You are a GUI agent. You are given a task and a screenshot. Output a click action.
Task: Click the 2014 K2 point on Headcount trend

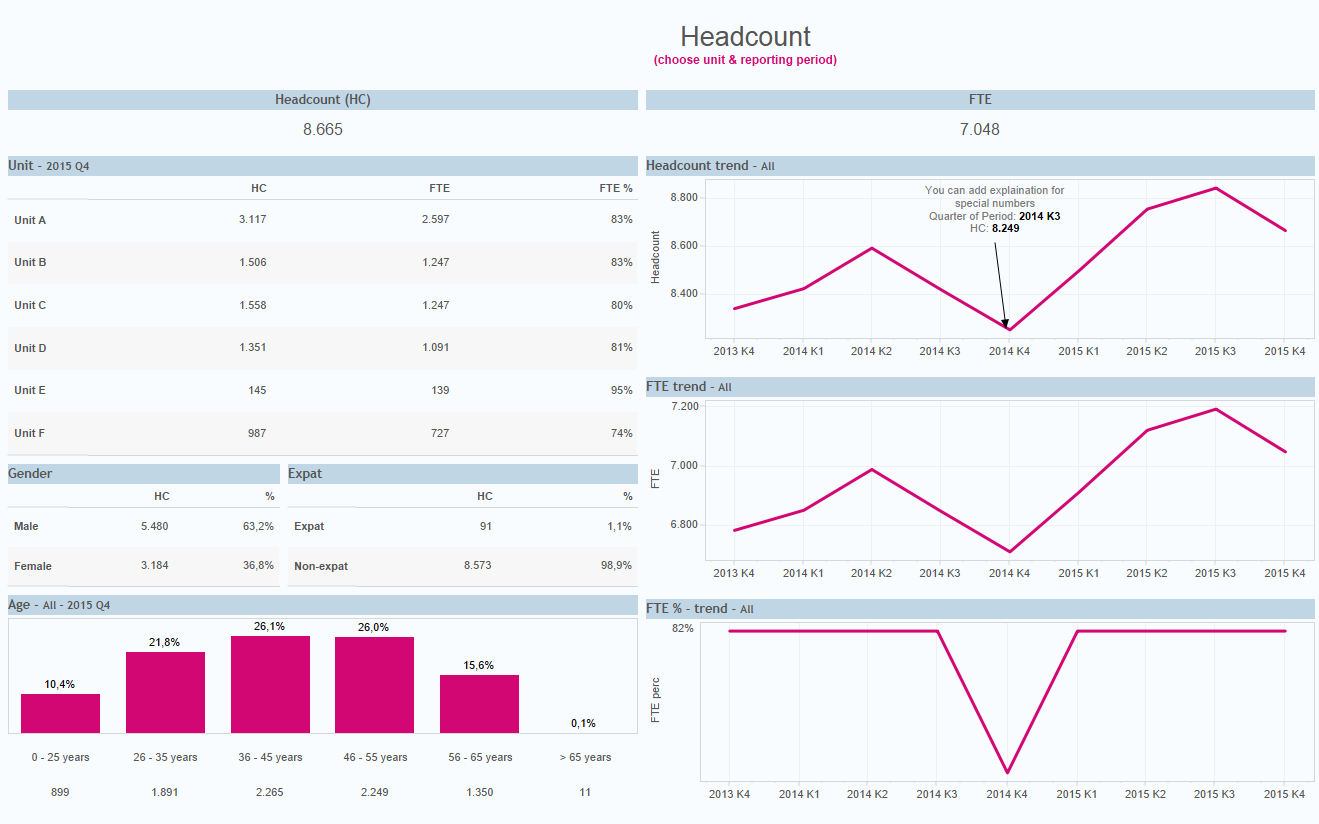point(872,248)
